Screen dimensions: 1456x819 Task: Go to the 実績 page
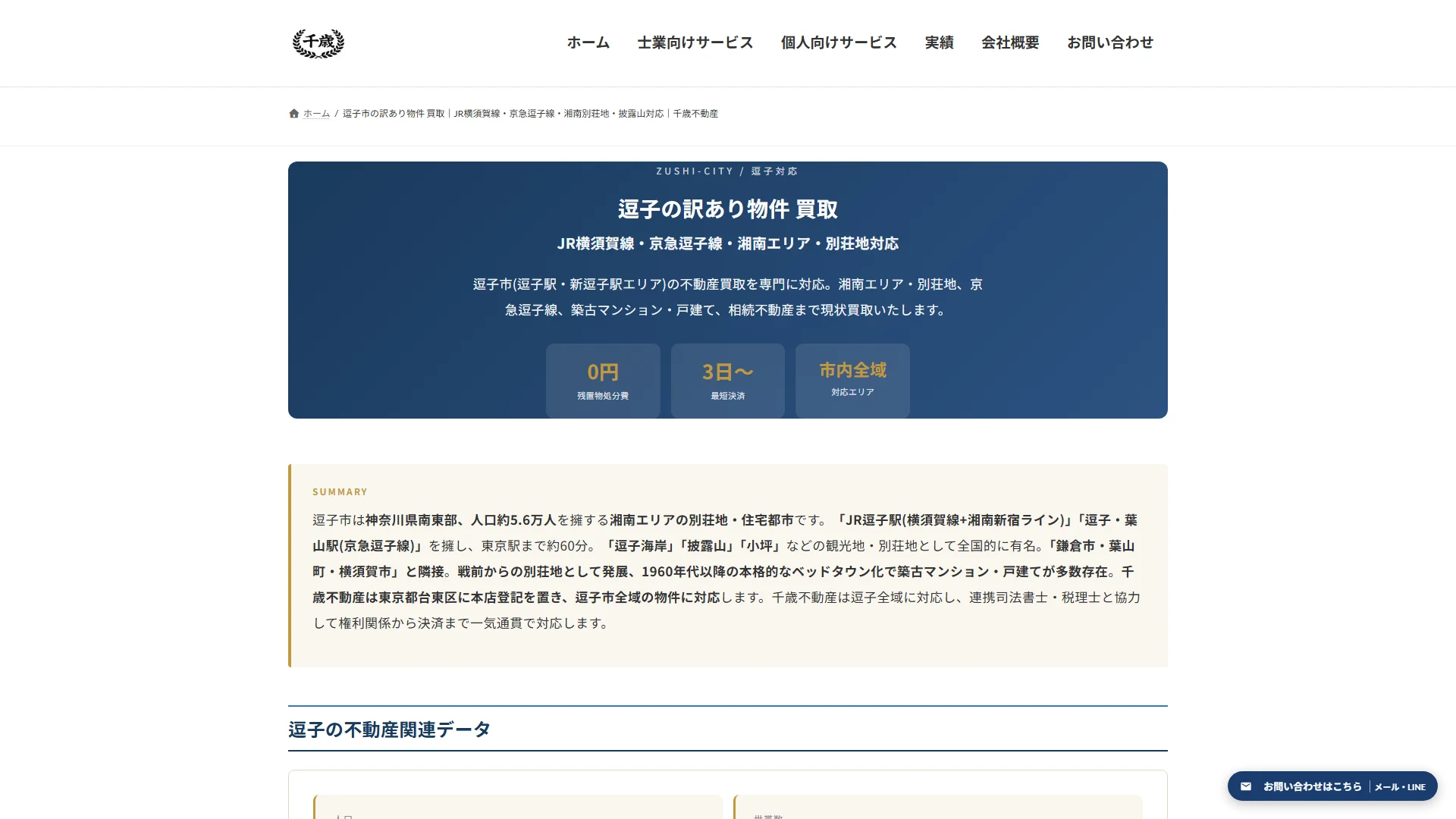(939, 42)
